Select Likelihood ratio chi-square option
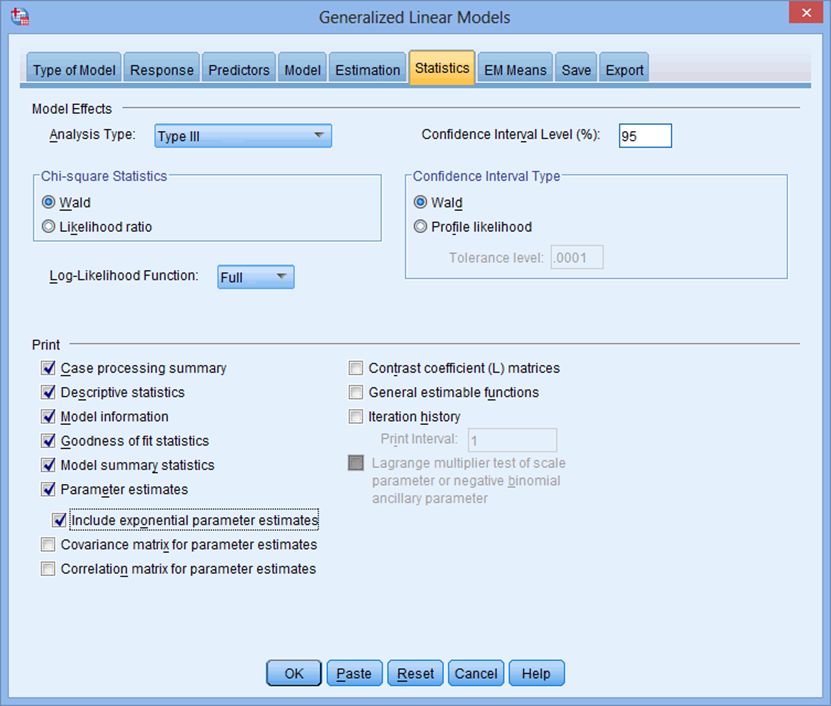The height and width of the screenshot is (706, 831). (x=48, y=226)
